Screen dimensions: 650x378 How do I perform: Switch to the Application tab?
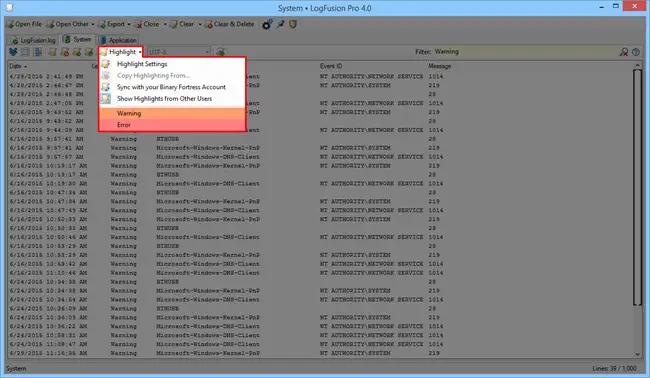tap(119, 40)
